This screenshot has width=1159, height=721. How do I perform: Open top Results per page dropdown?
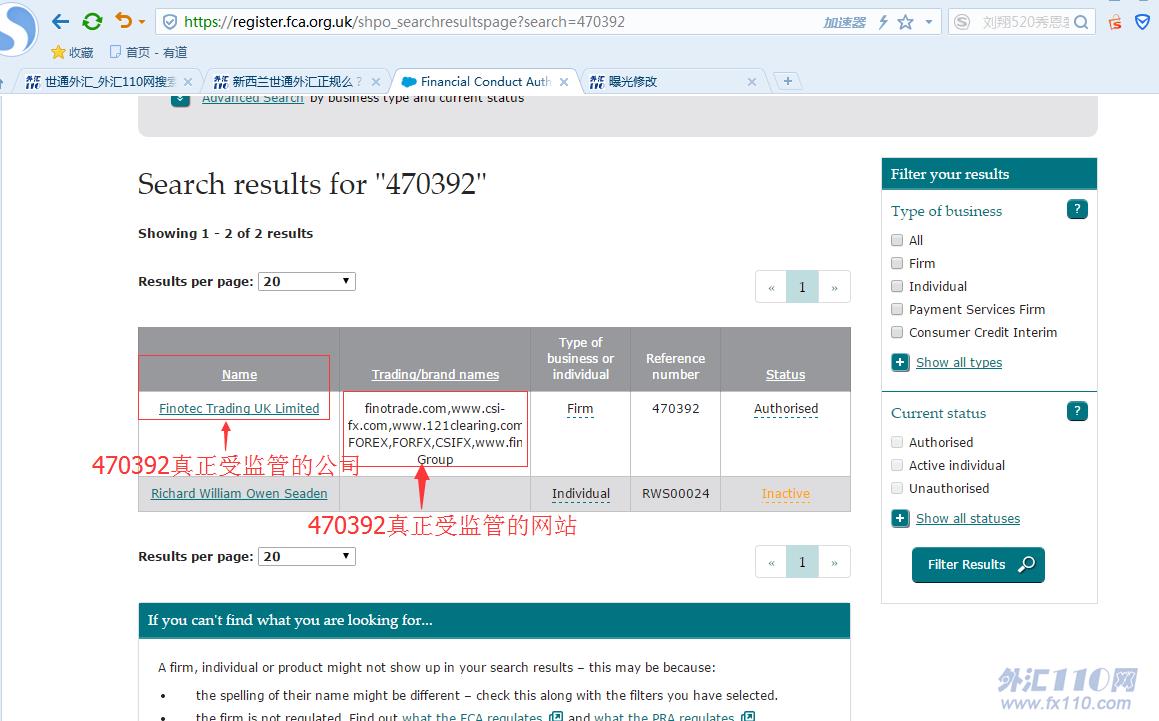(x=307, y=282)
